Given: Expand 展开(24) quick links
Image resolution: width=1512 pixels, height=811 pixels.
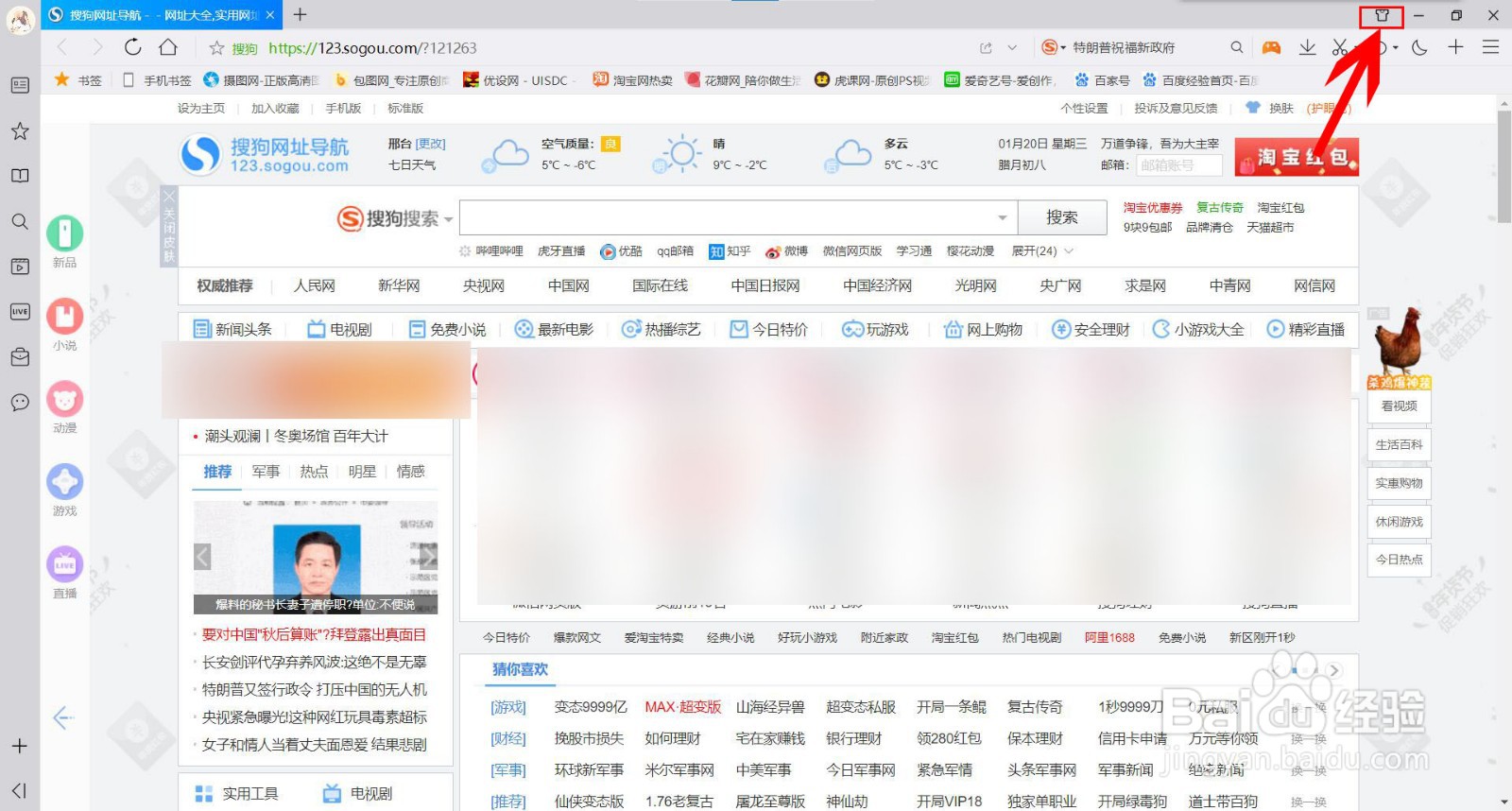Looking at the screenshot, I should 1042,251.
